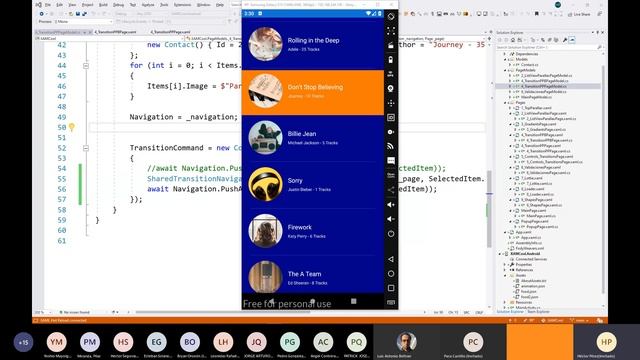Click the "XAML Hot Reload connected" status bar text
The image size is (640, 360).
pyautogui.click(x=62, y=320)
